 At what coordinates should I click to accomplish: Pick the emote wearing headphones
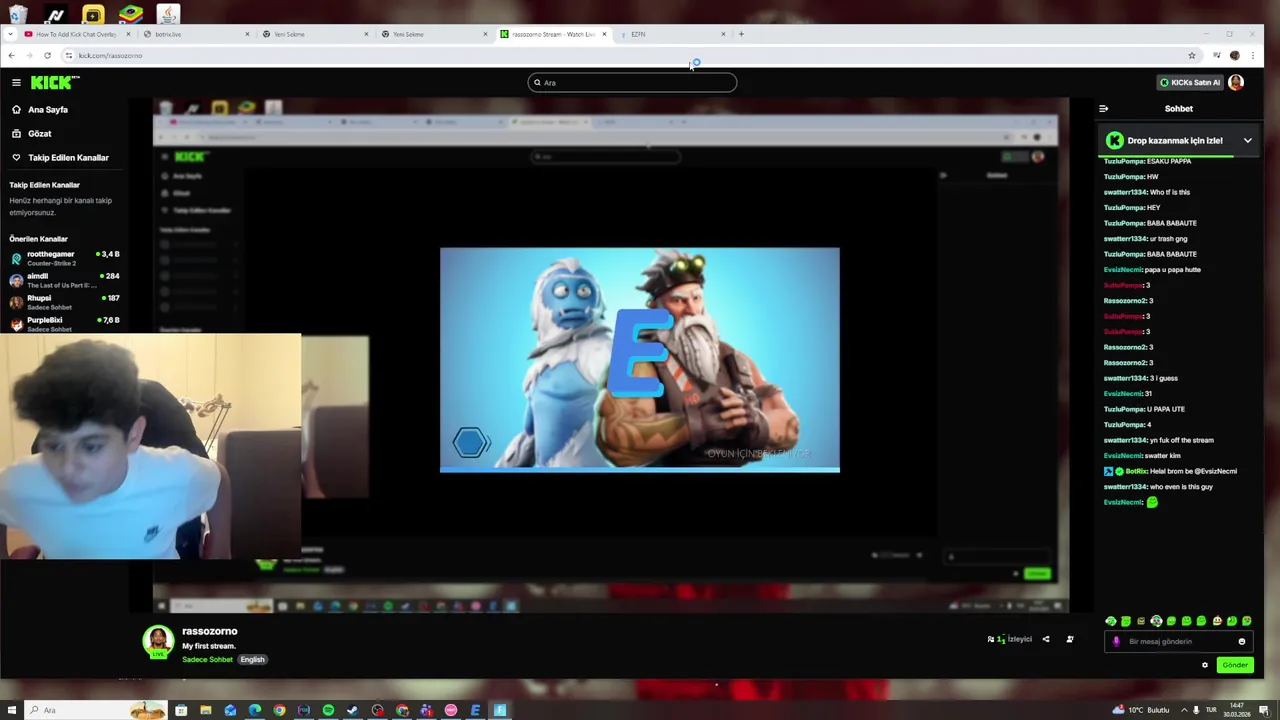[x=1156, y=621]
